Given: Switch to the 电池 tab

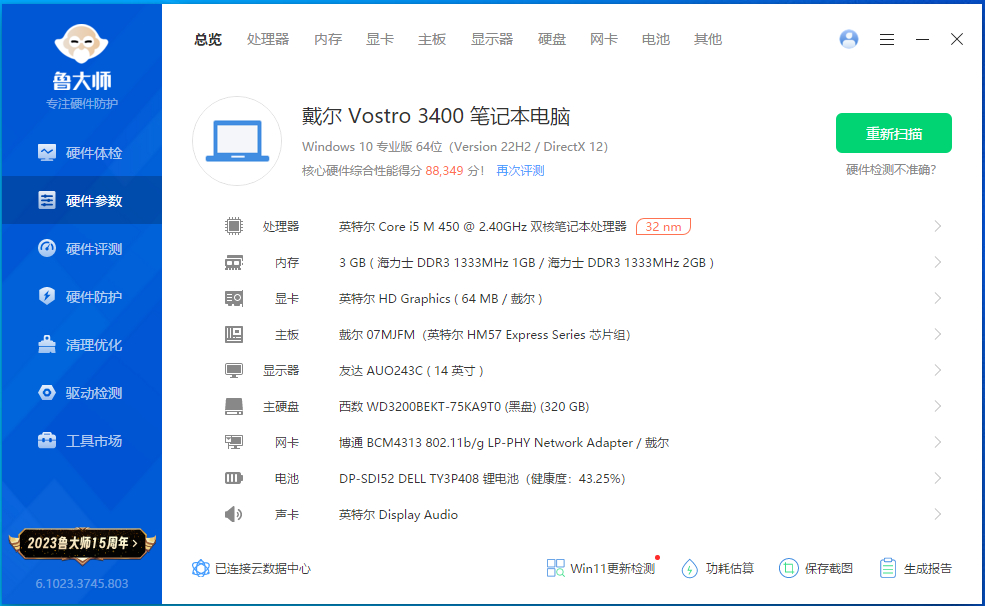Looking at the screenshot, I should tap(656, 40).
